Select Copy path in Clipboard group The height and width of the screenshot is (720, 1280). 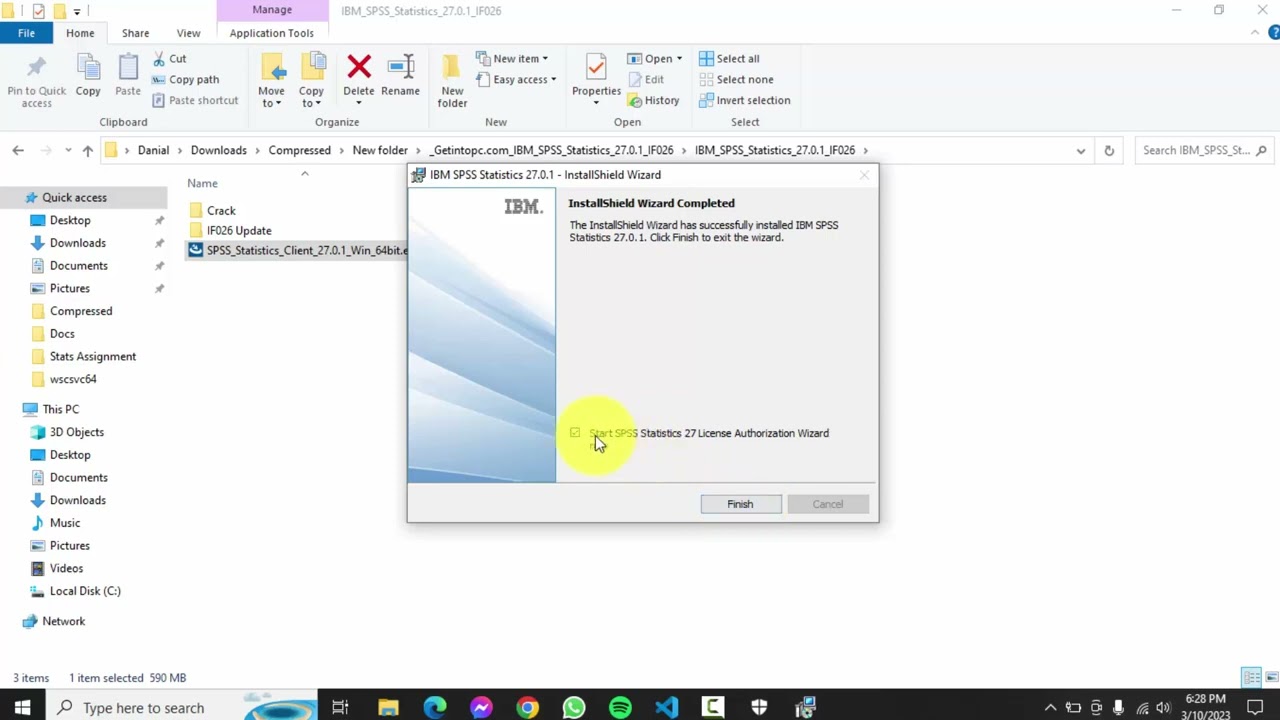click(x=185, y=80)
